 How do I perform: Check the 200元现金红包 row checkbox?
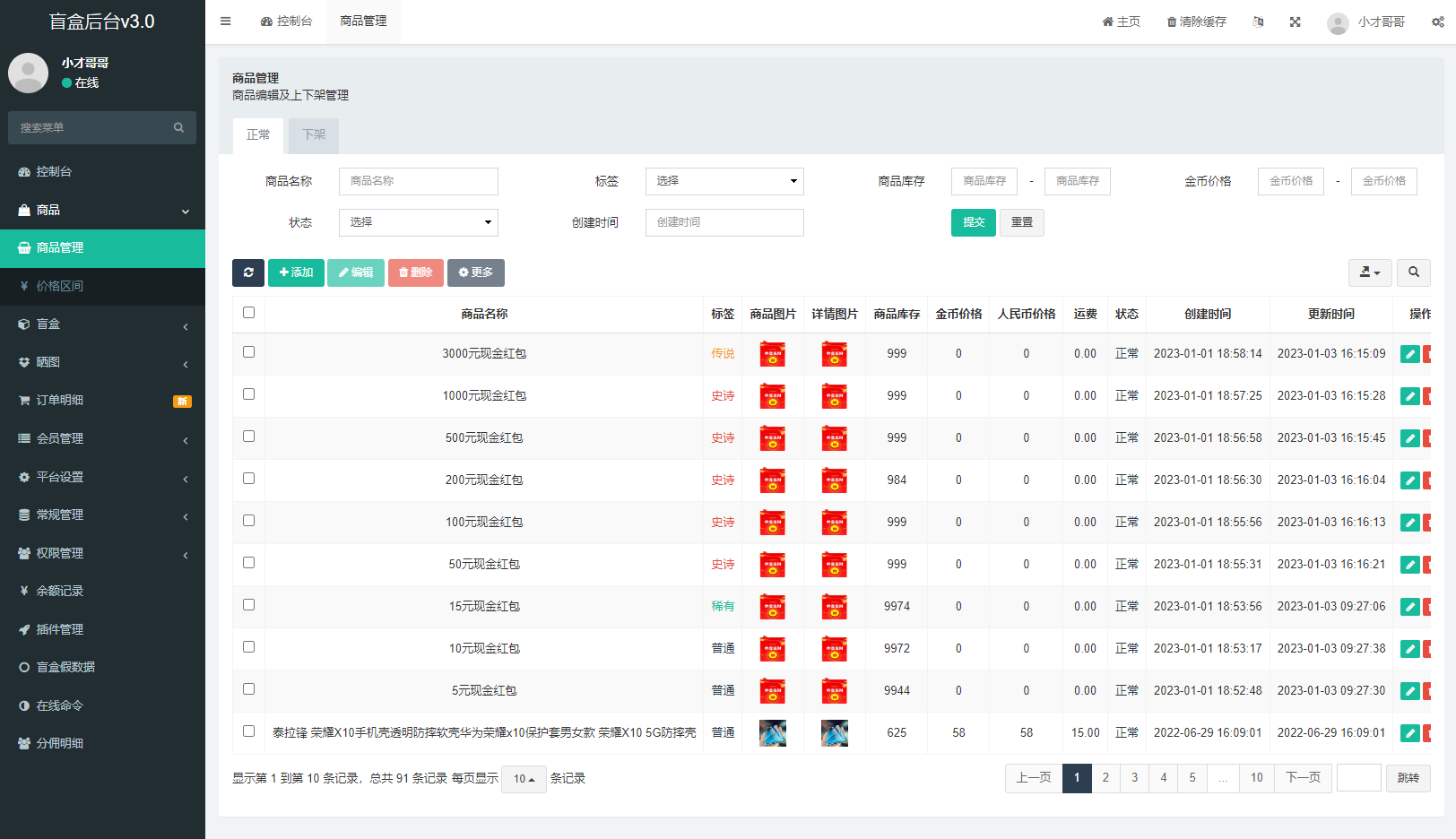pos(248,479)
